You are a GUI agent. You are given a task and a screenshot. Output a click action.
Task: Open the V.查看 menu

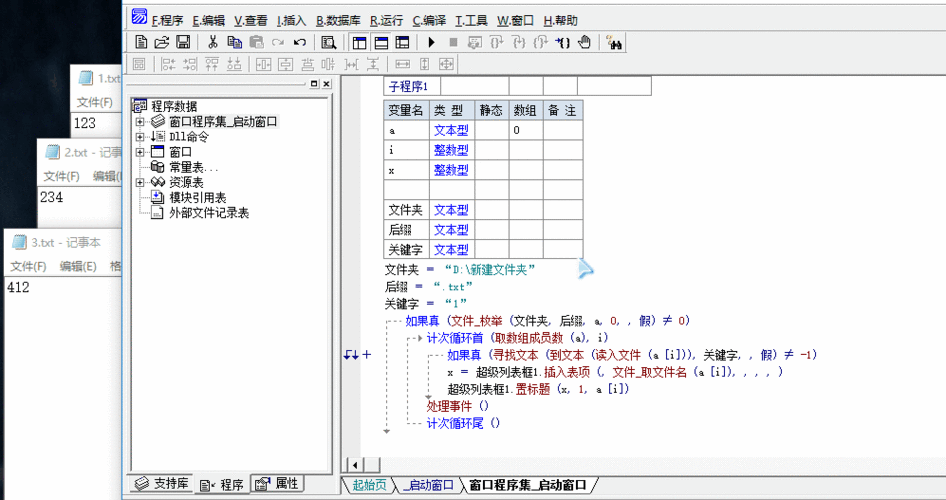(x=251, y=21)
